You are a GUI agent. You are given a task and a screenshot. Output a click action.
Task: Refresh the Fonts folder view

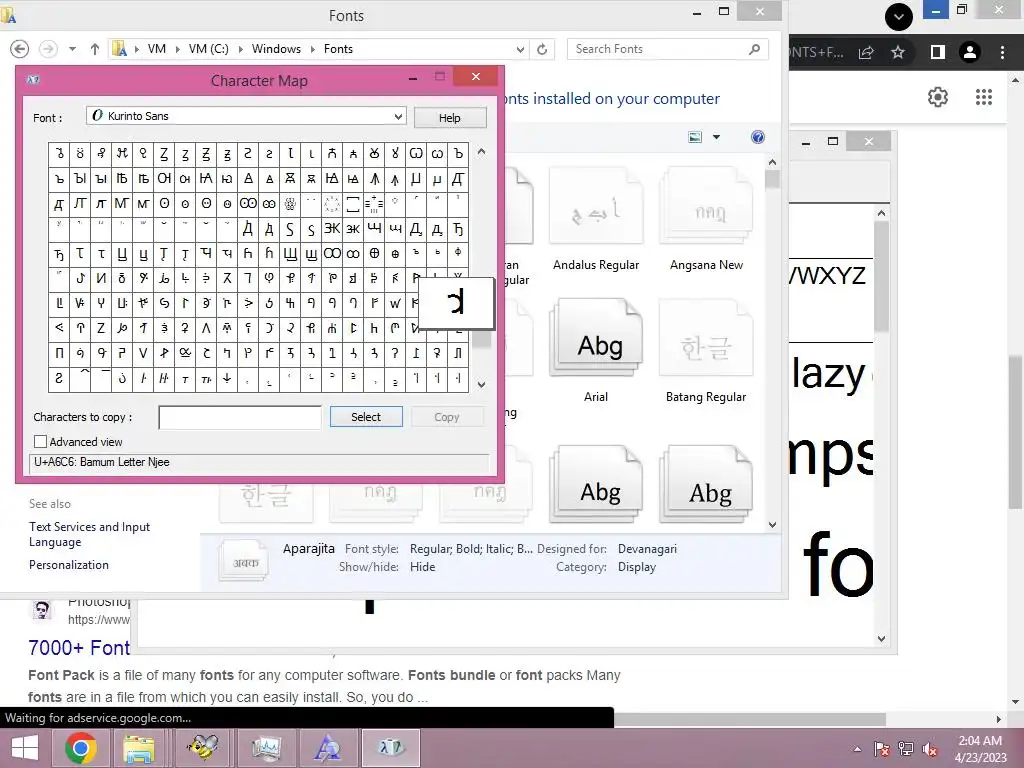pyautogui.click(x=542, y=49)
